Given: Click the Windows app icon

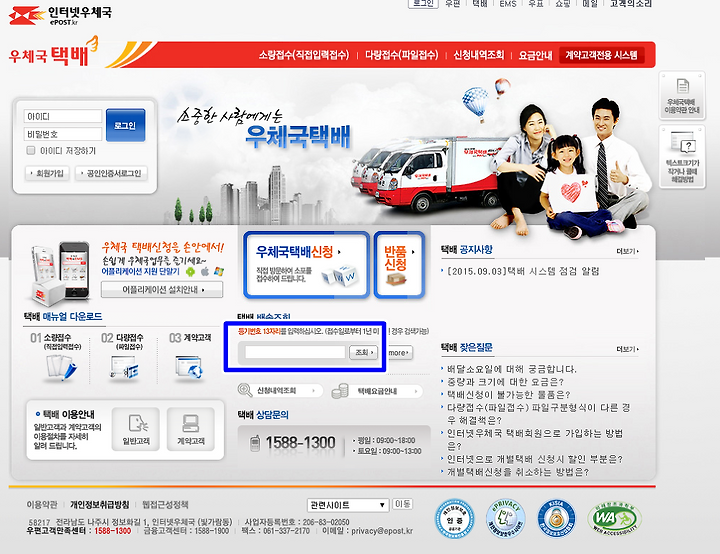Looking at the screenshot, I should tap(219, 271).
